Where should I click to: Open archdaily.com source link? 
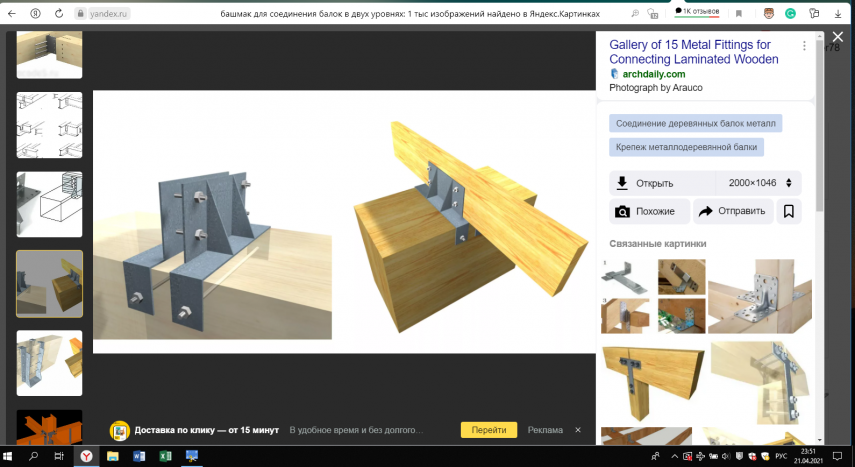[653, 74]
